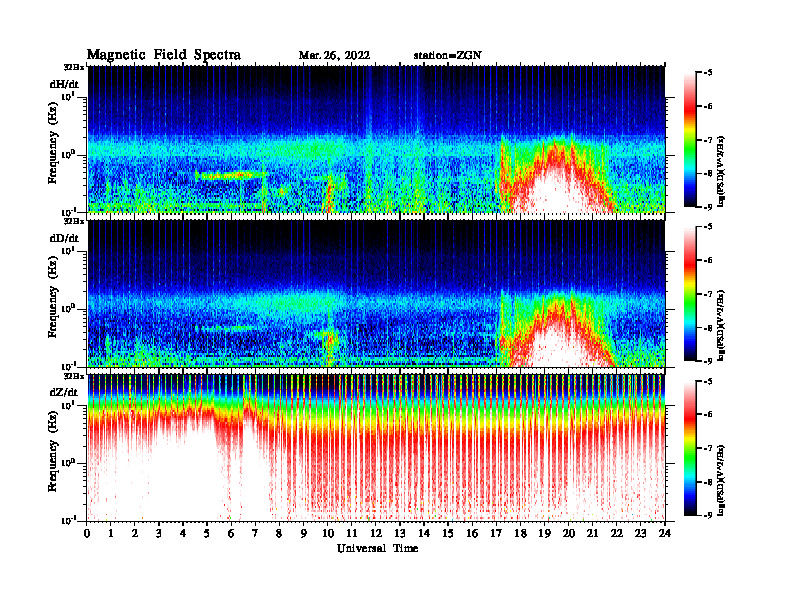Click hour "24" on the time axis

[664, 533]
